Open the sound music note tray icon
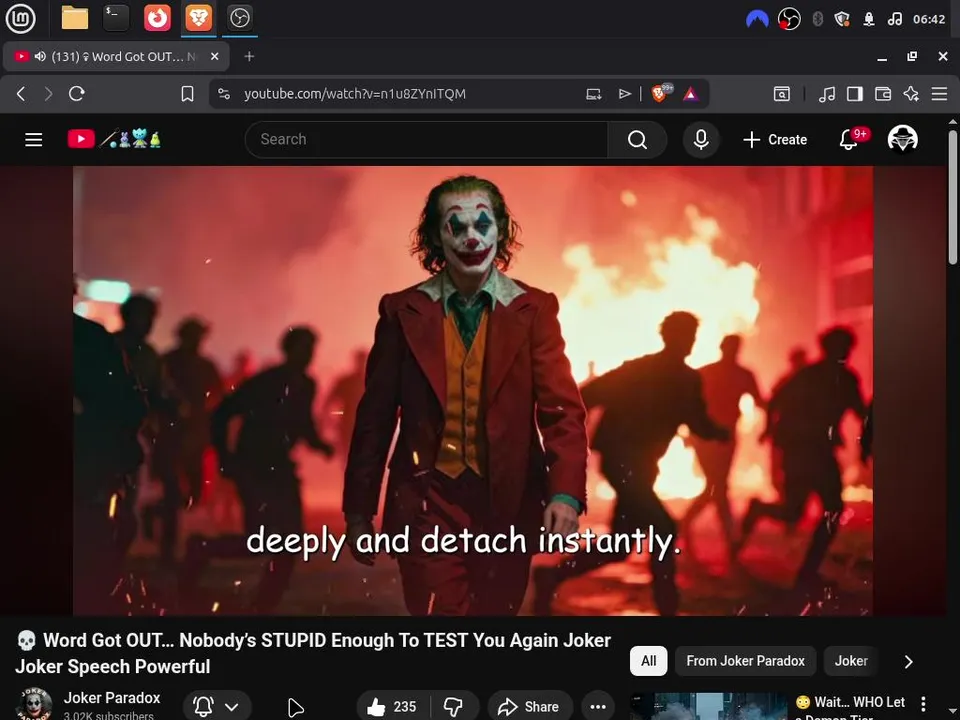This screenshot has height=720, width=960. (x=894, y=19)
